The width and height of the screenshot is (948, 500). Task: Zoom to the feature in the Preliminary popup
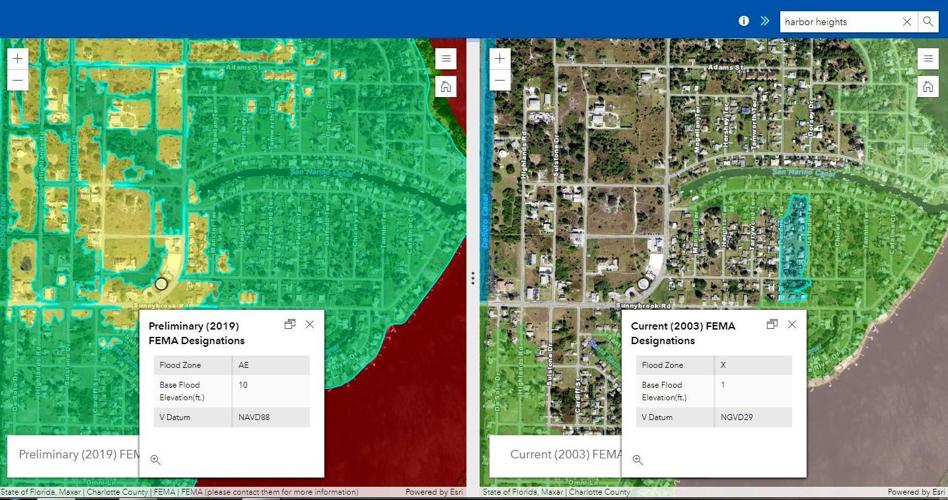coord(155,460)
